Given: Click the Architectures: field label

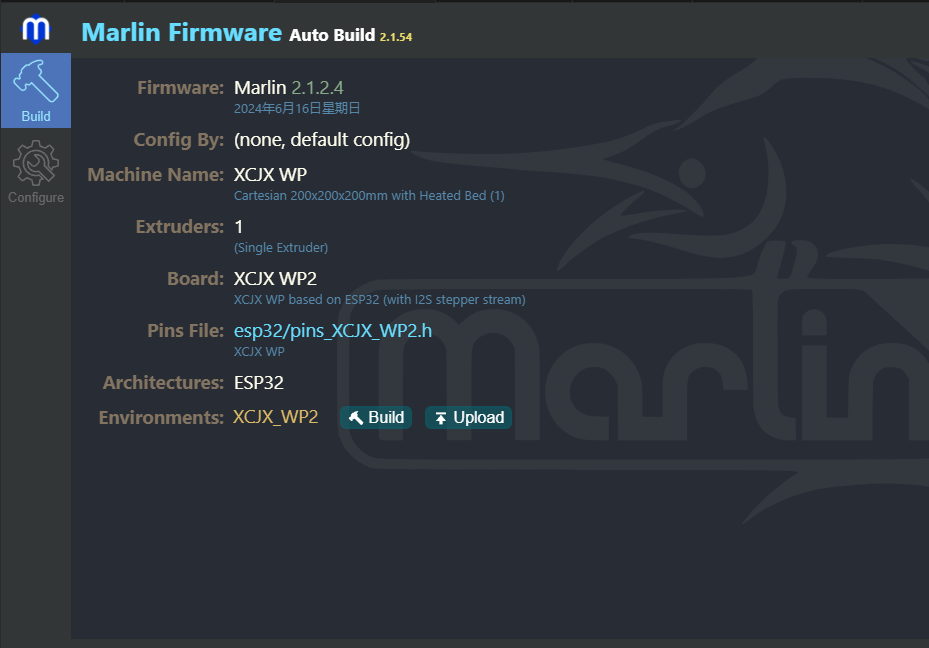Looking at the screenshot, I should click(x=164, y=383).
